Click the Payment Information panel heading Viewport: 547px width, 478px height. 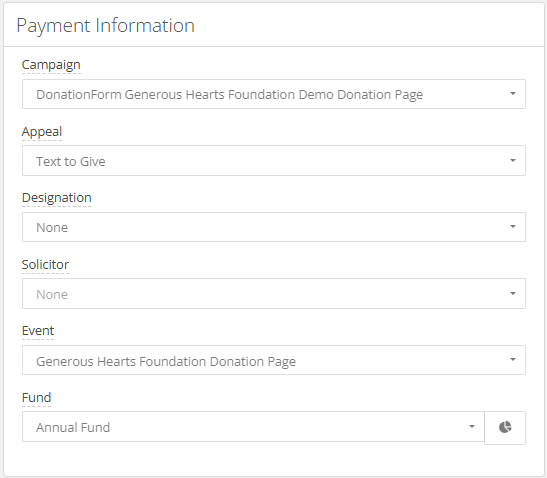105,26
